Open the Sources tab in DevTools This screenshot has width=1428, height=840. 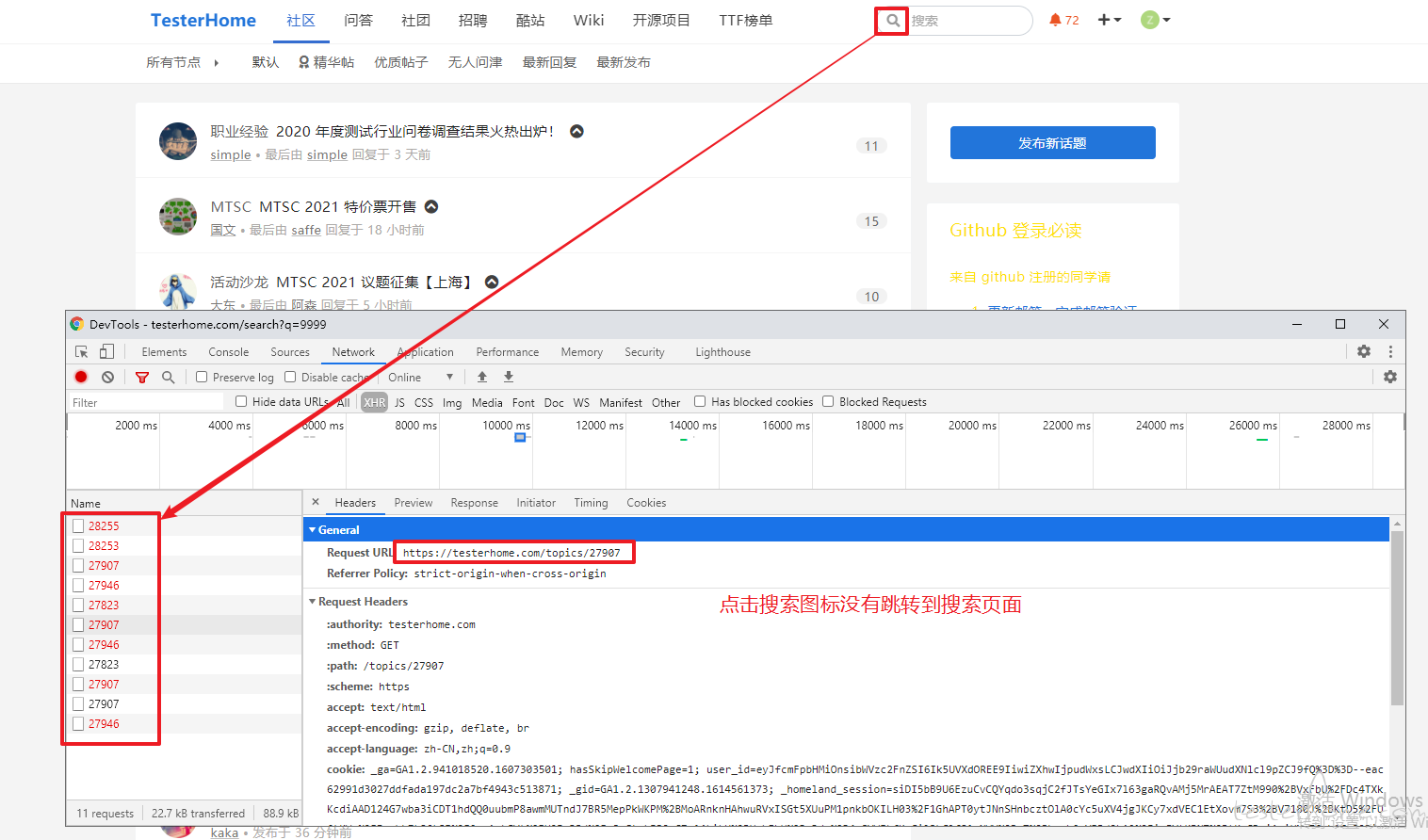coord(290,352)
